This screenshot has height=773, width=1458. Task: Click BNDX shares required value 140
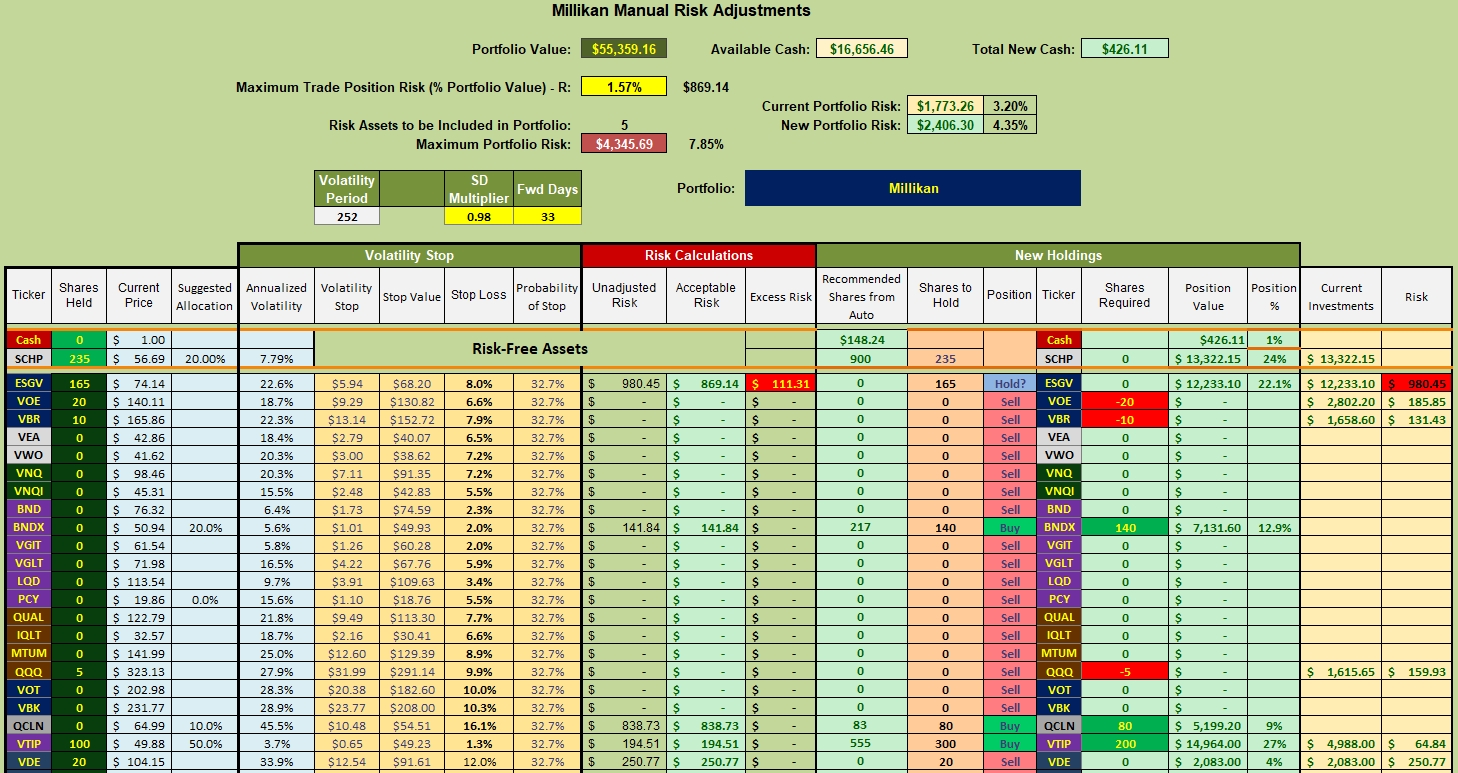[1125, 527]
